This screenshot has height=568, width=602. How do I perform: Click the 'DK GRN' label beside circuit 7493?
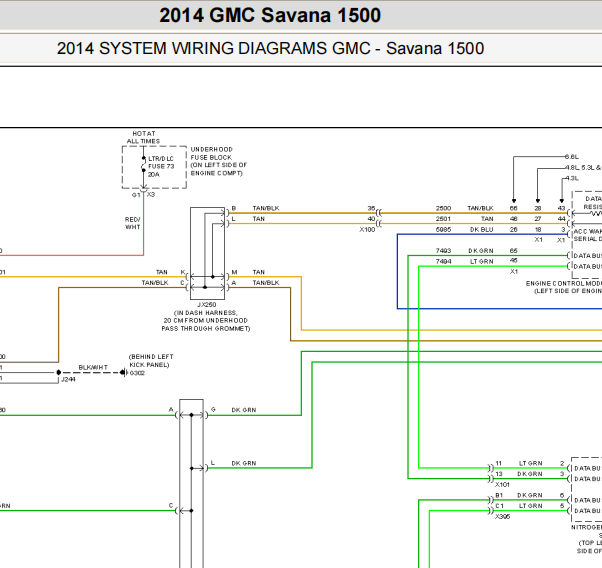tap(481, 251)
